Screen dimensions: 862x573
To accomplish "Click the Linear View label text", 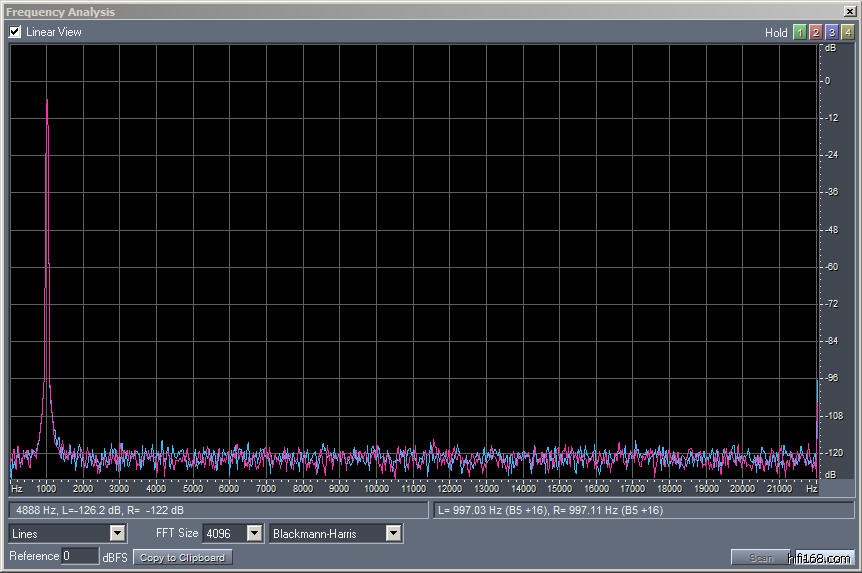I will [54, 32].
